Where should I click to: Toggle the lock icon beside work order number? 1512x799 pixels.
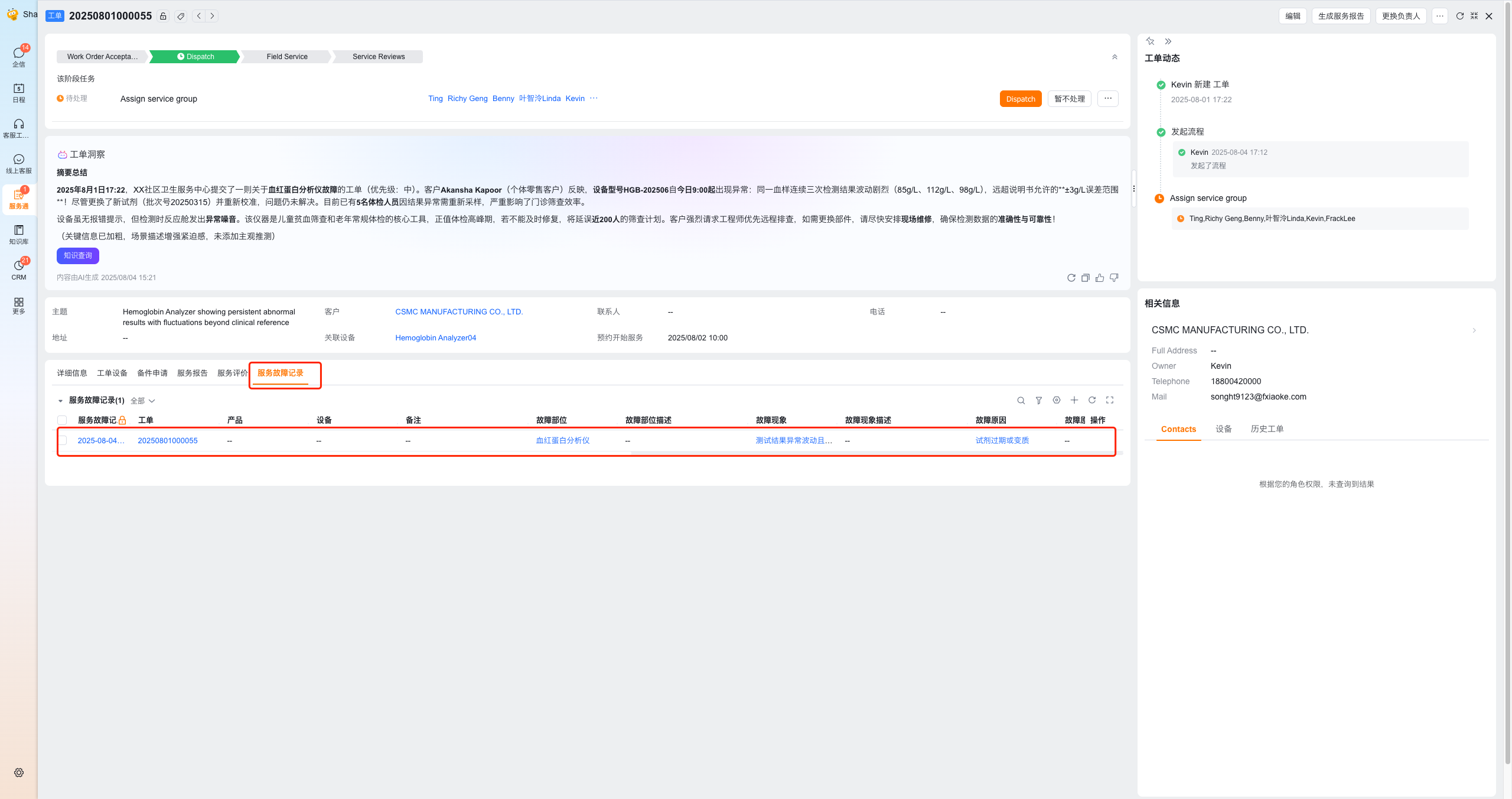pyautogui.click(x=163, y=16)
